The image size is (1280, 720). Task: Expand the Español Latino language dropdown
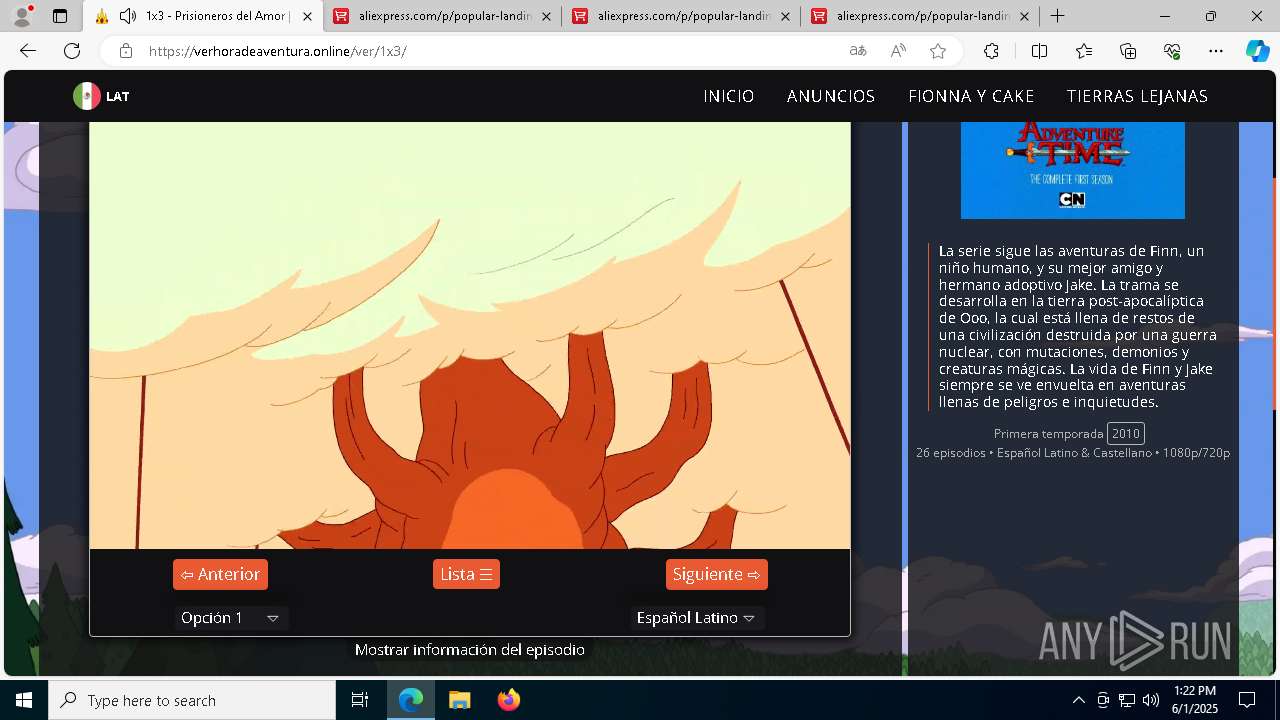click(697, 618)
